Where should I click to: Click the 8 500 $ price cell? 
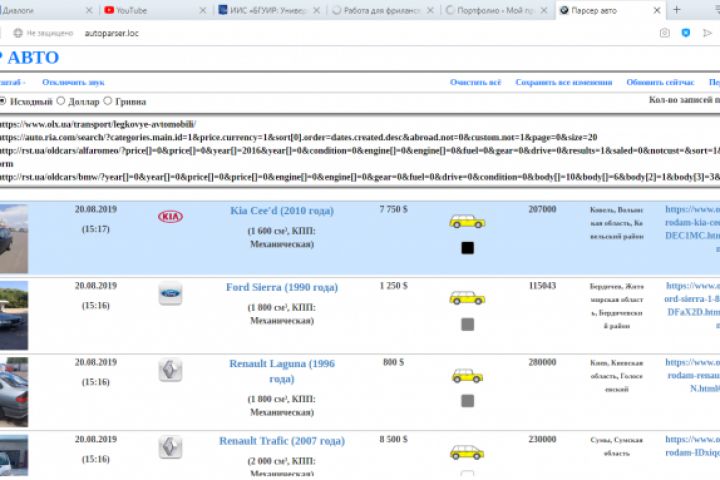(394, 439)
